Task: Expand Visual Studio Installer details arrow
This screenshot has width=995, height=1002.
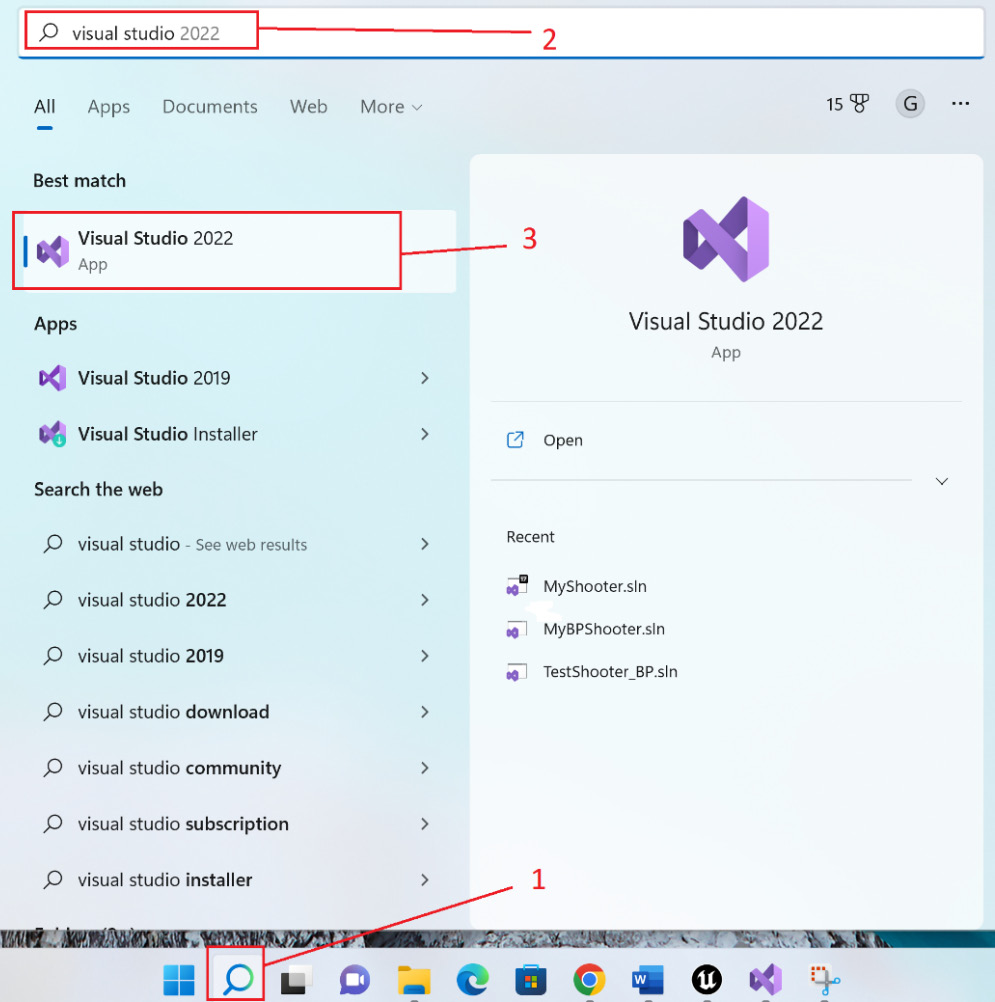Action: [x=425, y=435]
